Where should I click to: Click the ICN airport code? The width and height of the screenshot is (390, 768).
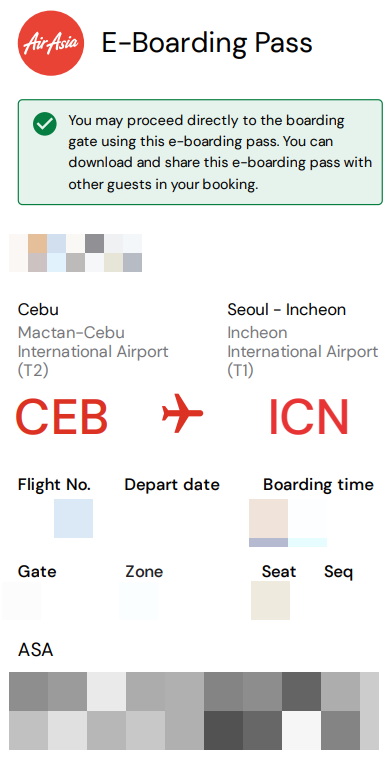309,417
